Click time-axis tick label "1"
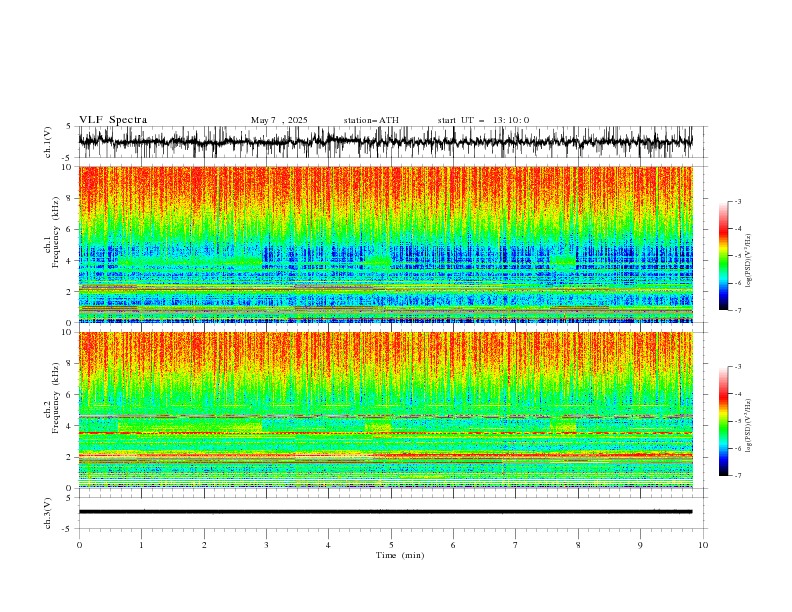 tap(141, 545)
